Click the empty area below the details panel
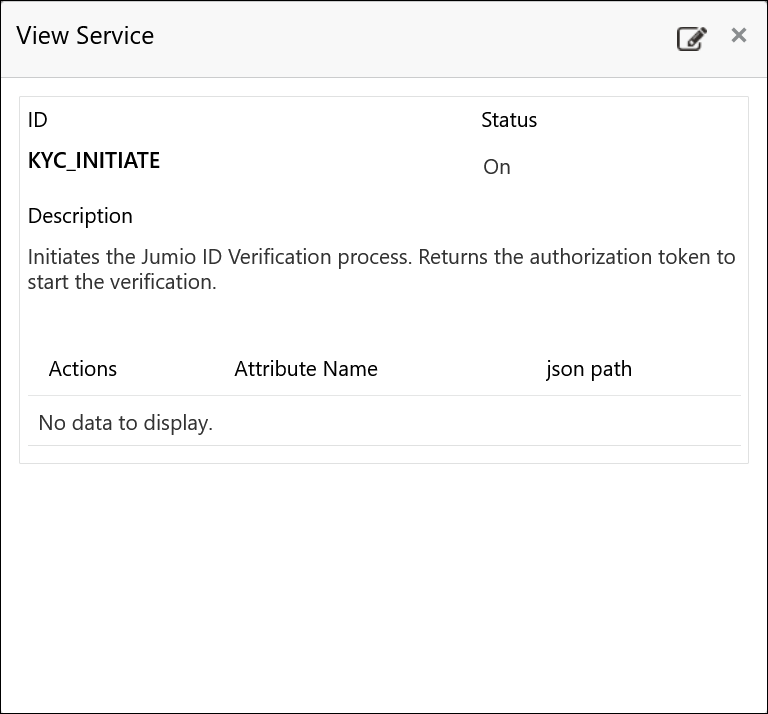This screenshot has width=768, height=714. 384,580
